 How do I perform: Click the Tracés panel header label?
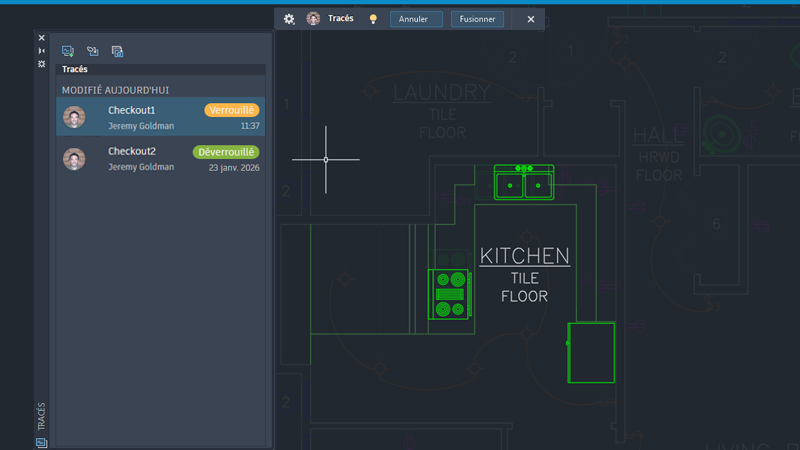74,69
